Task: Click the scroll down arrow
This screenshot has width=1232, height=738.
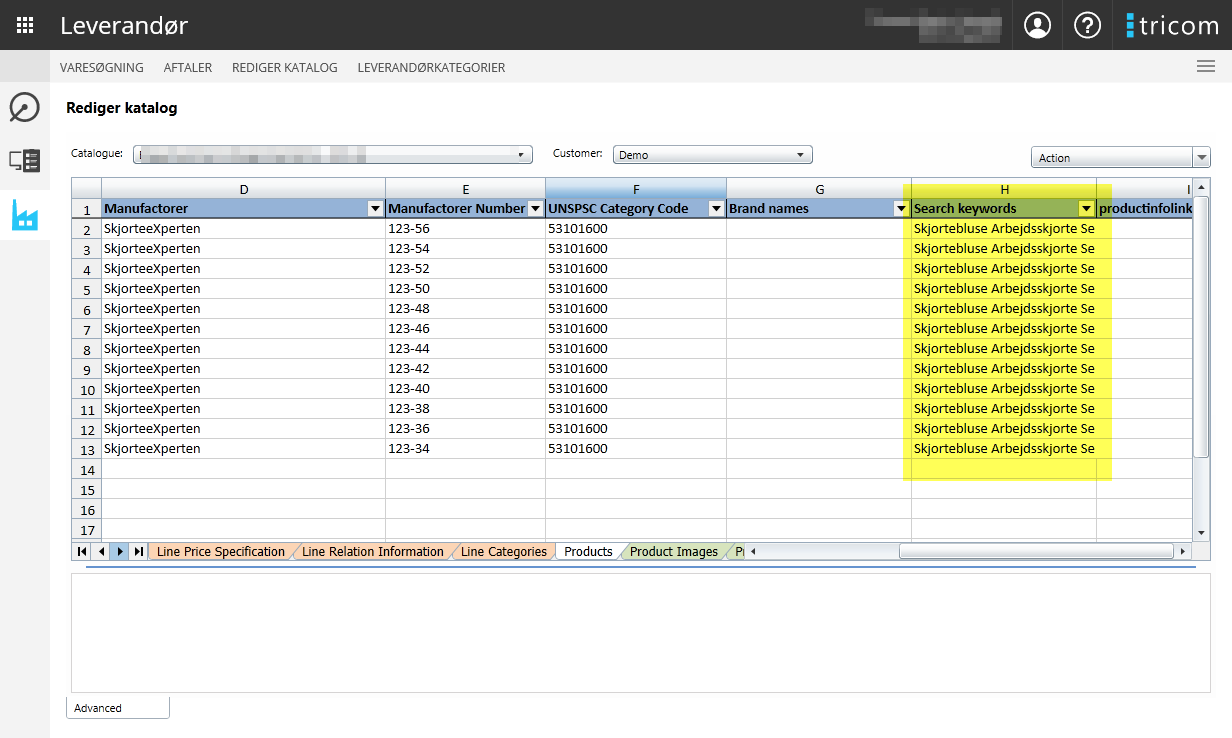Action: click(x=1202, y=534)
